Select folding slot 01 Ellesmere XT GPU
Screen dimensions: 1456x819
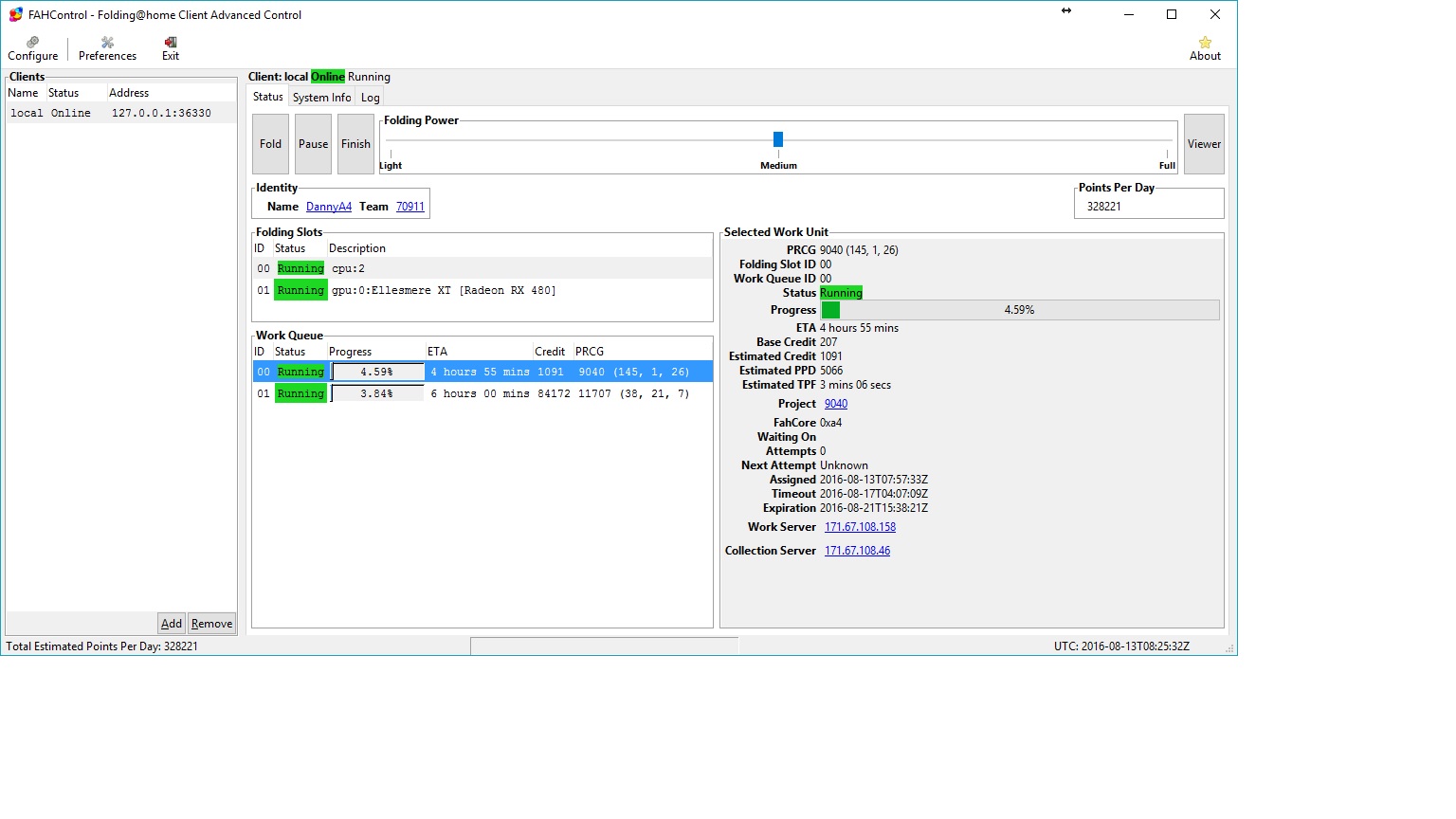coord(482,290)
